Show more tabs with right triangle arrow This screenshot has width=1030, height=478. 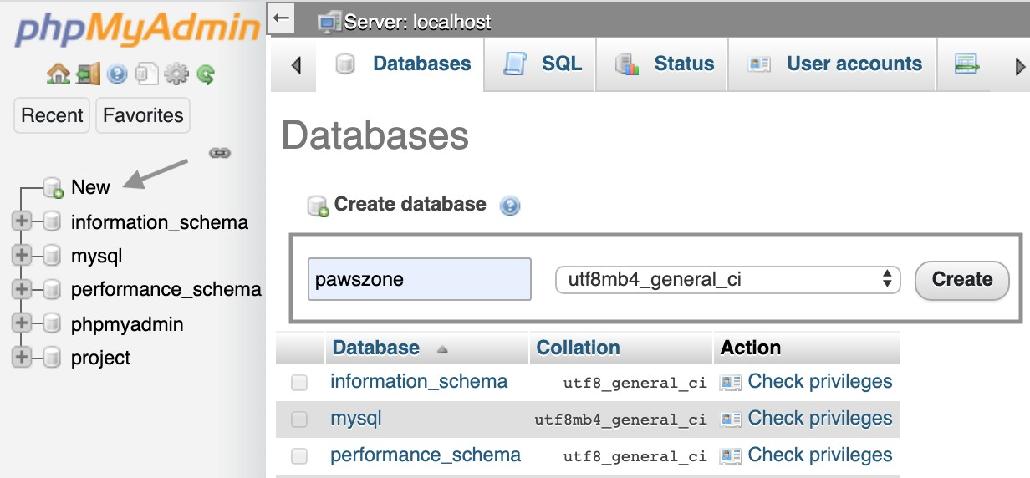pos(1020,66)
